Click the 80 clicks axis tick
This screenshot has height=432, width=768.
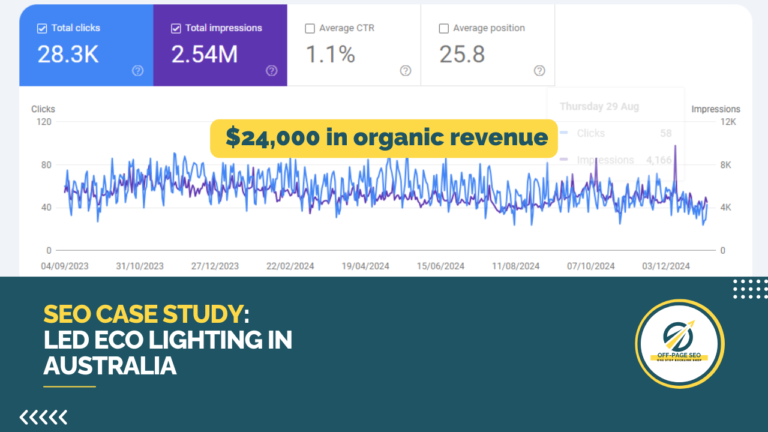(x=46, y=165)
